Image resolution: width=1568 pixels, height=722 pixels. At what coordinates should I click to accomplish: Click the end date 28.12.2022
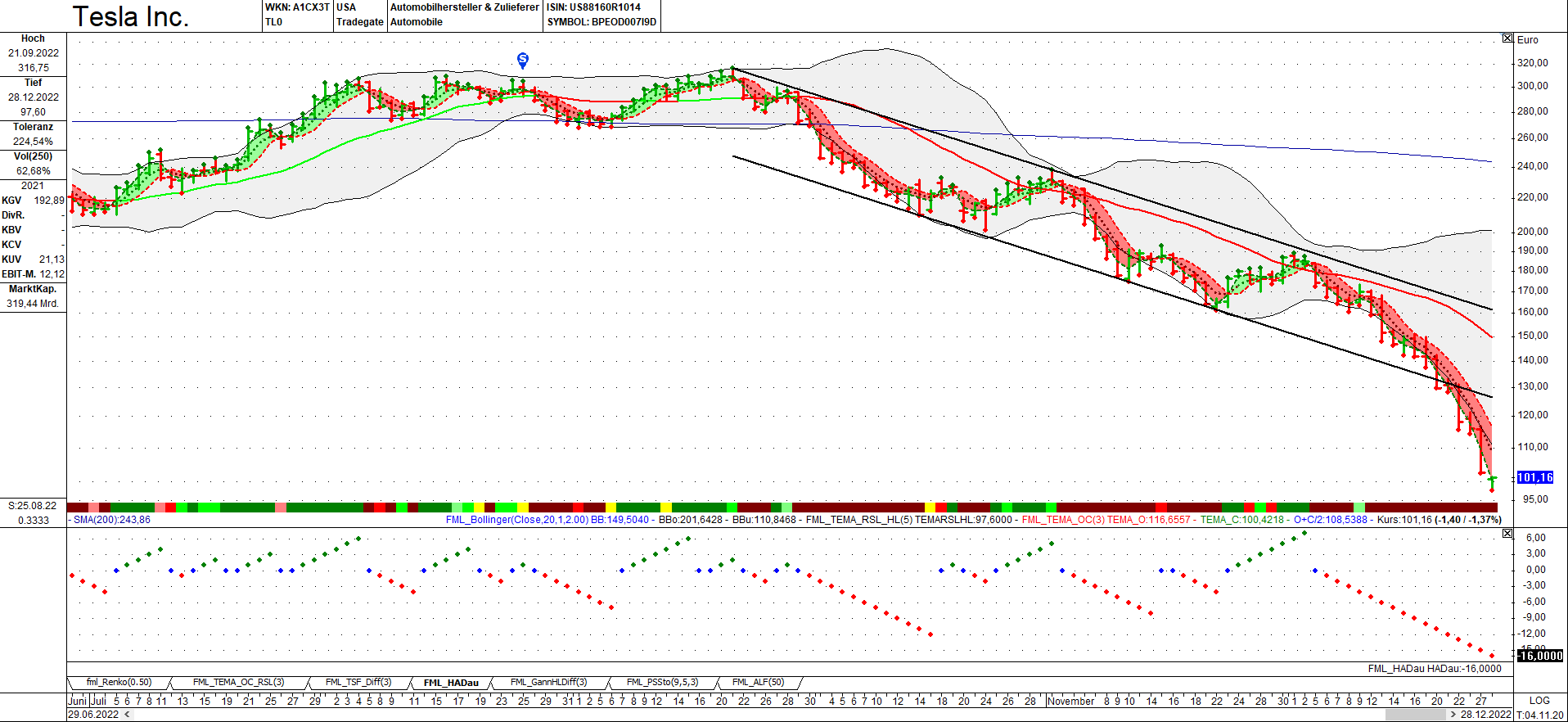(x=1486, y=715)
